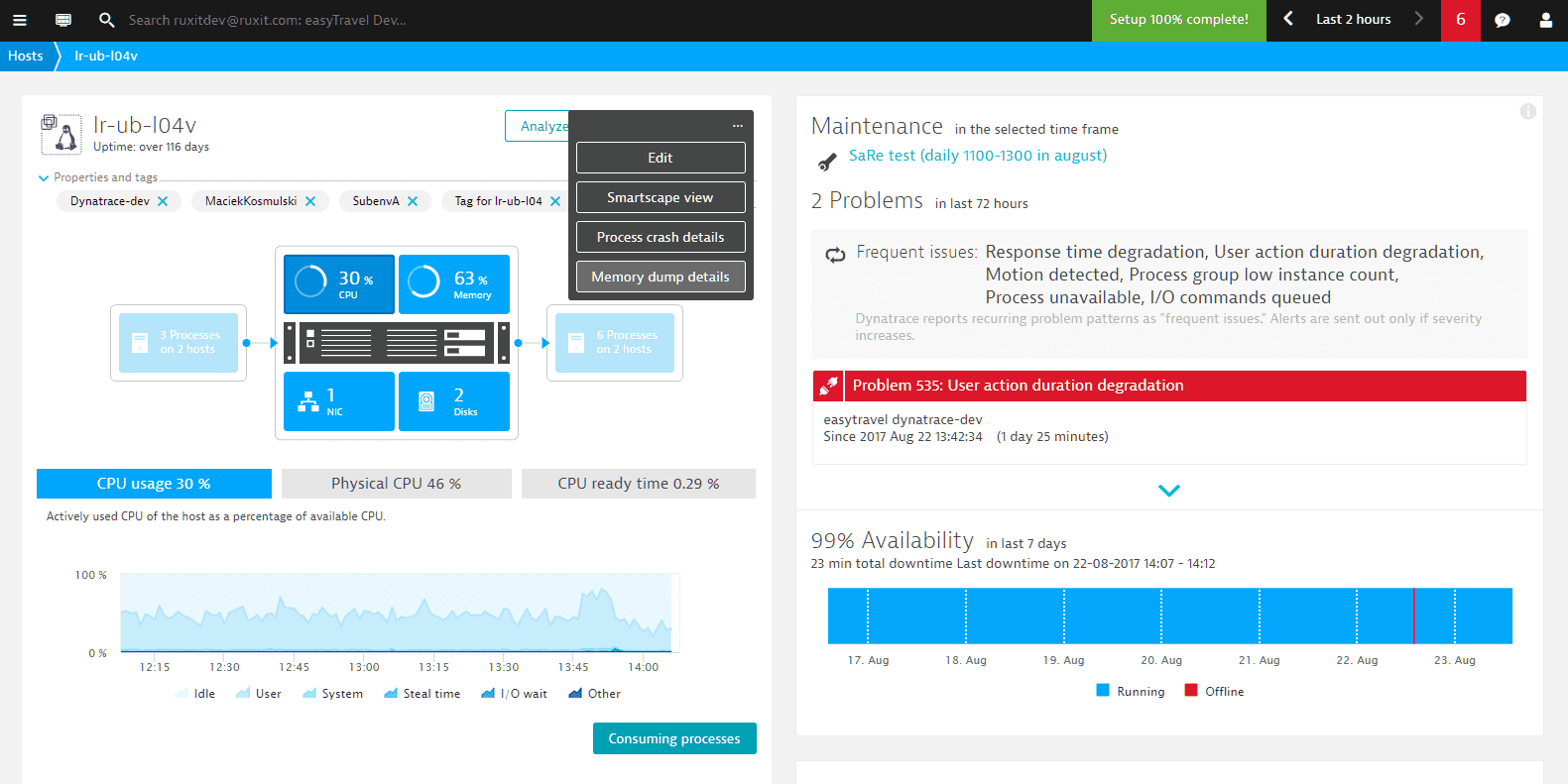
Task: Open the Last 2 hours time frame selector
Action: [x=1353, y=19]
